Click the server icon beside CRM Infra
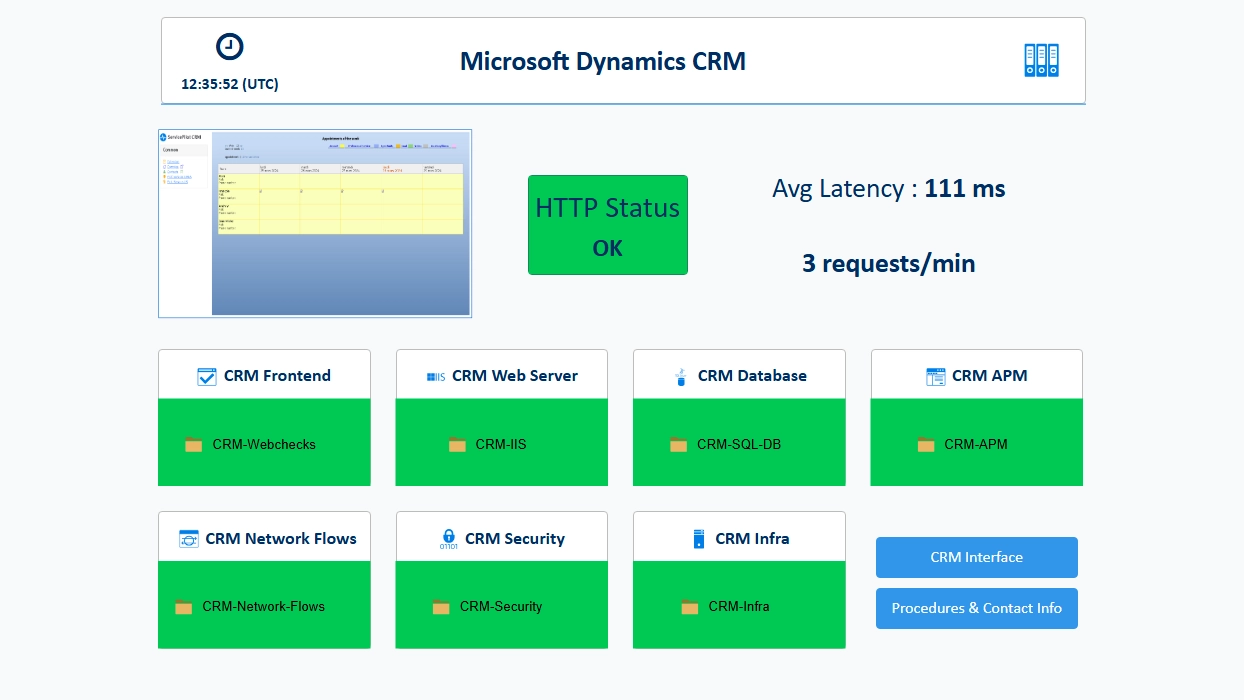This screenshot has height=700, width=1244. 699,539
